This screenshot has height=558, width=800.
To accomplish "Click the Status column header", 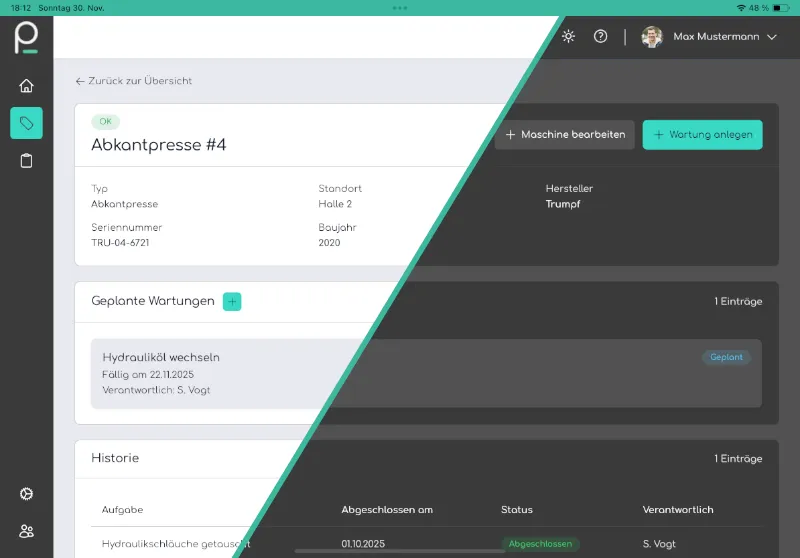I will (516, 510).
